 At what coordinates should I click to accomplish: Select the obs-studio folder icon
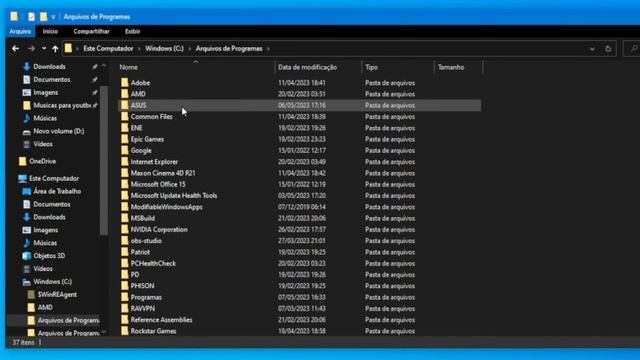[x=124, y=241]
